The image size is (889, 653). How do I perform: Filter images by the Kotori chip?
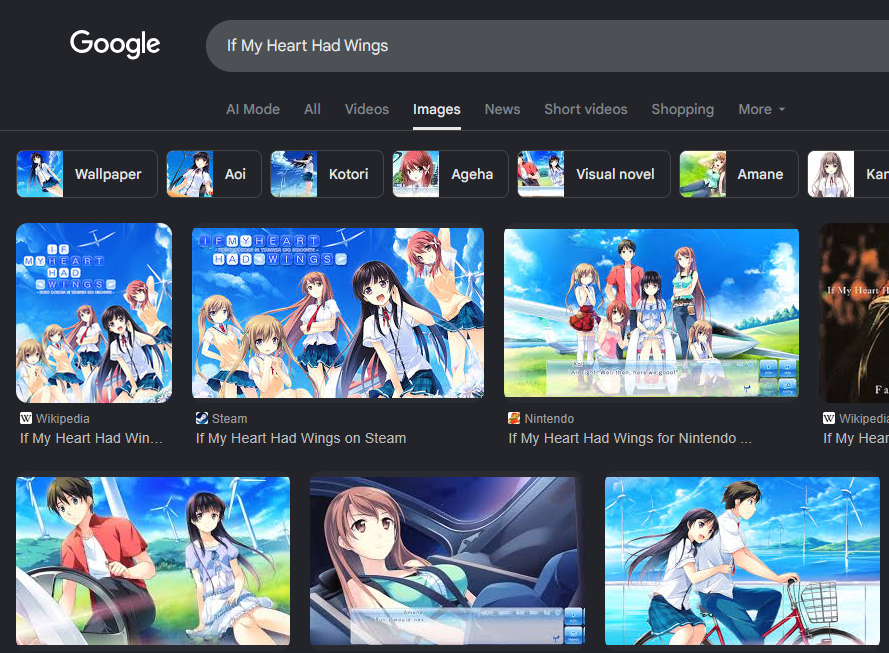pyautogui.click(x=327, y=174)
